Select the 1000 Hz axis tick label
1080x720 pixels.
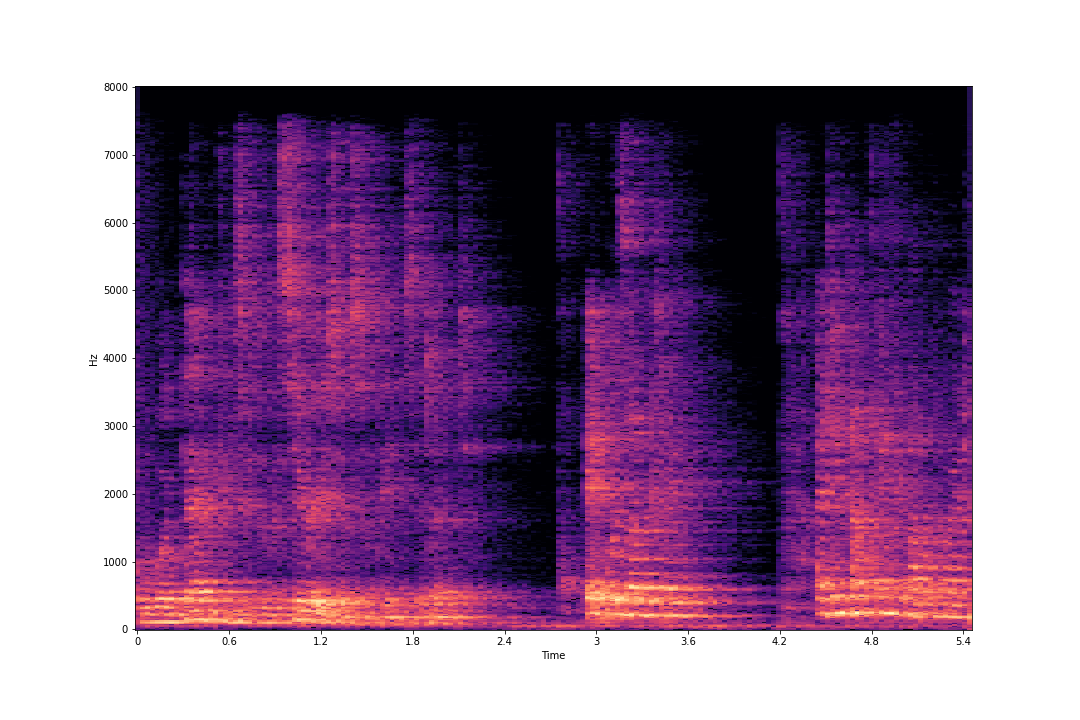118,562
